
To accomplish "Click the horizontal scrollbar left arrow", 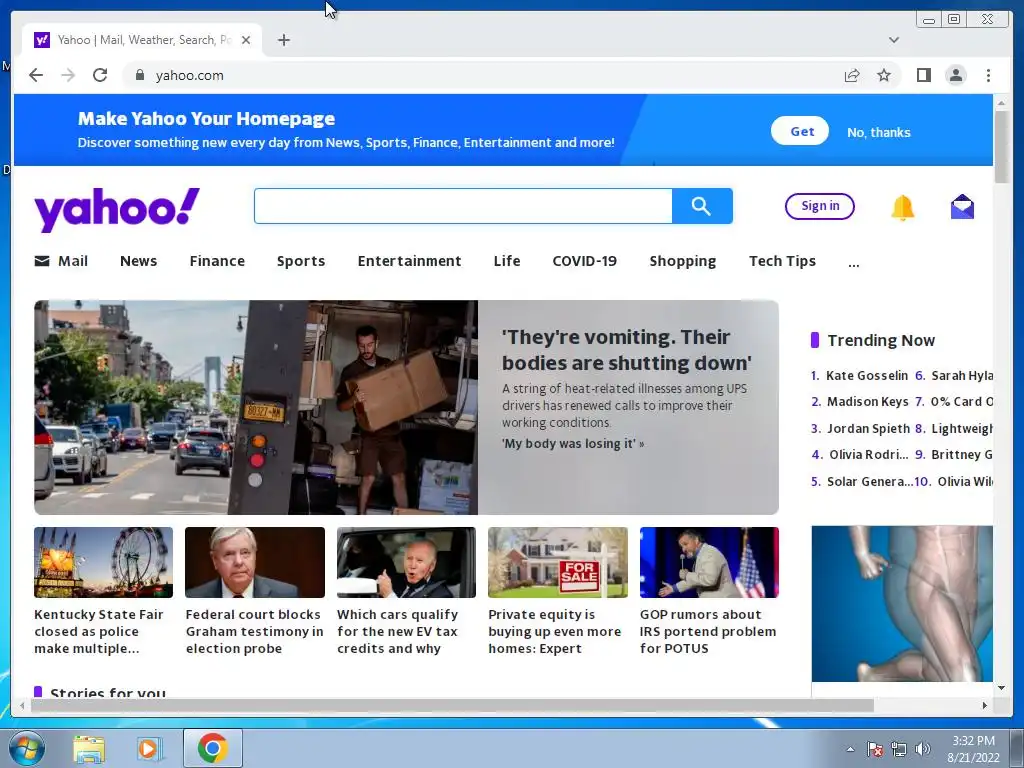I will coord(22,705).
